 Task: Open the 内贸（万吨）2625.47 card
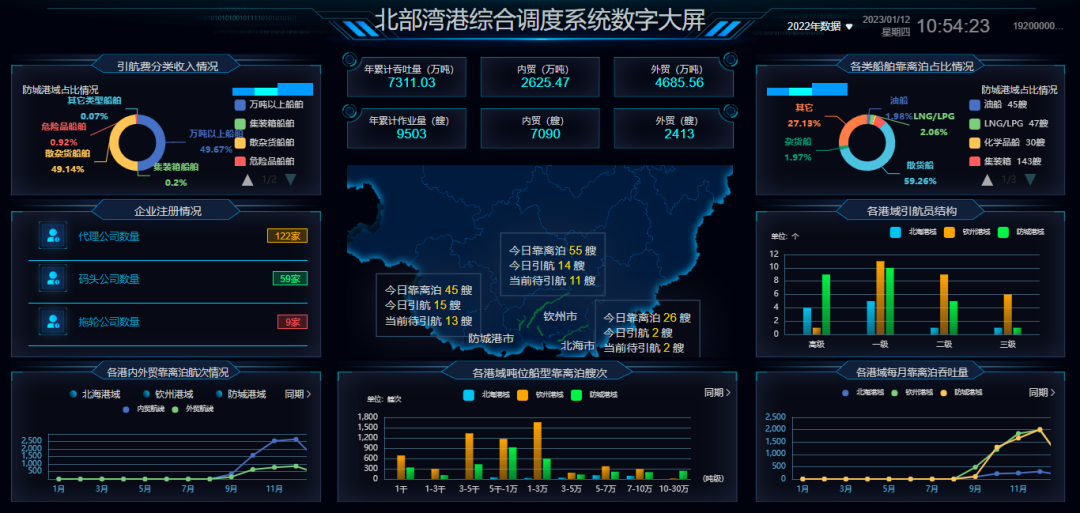click(540, 76)
